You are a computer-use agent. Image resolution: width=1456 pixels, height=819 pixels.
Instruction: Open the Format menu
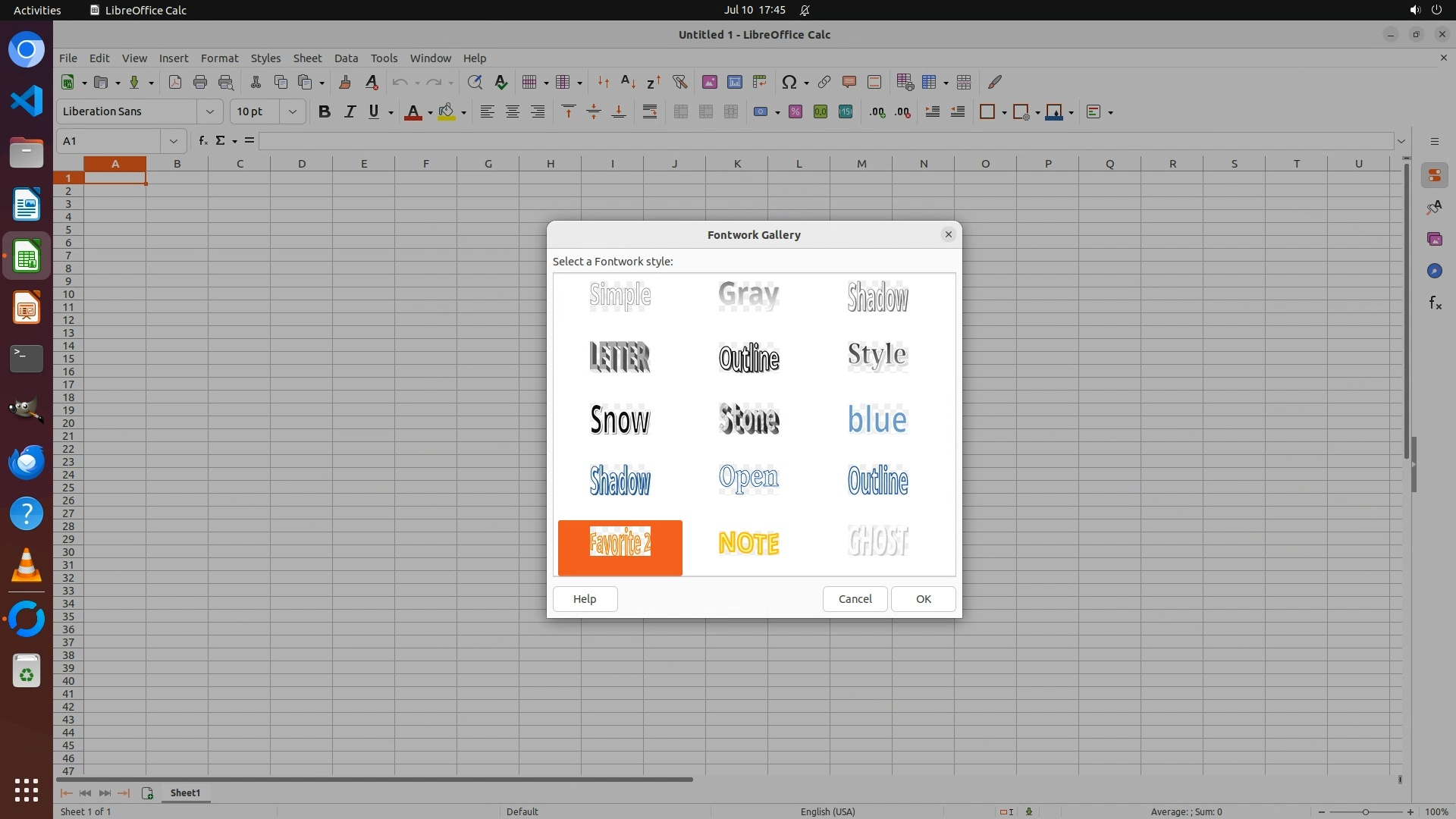click(x=219, y=58)
